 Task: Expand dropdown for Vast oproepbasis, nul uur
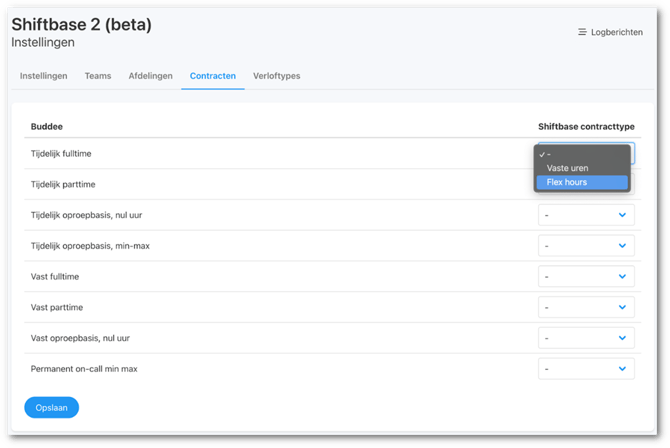(586, 339)
